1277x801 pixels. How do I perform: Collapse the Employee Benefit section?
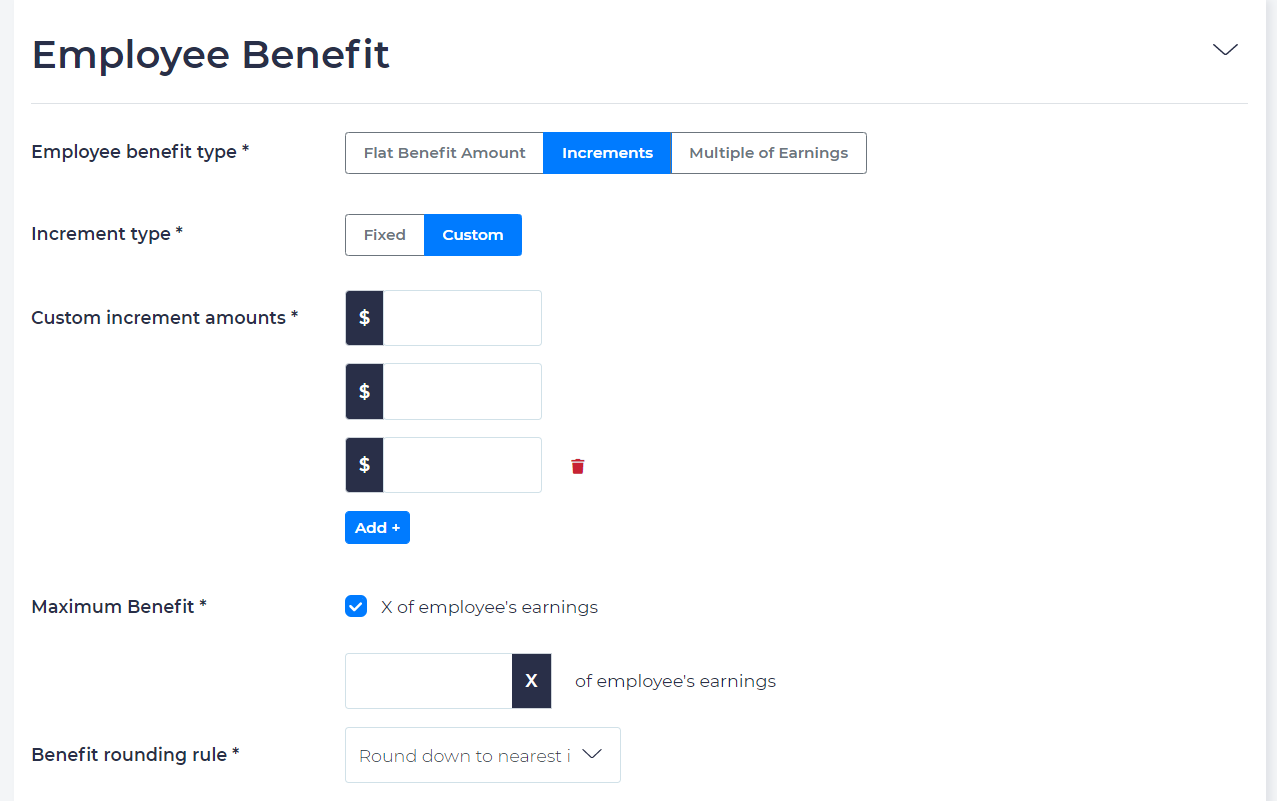pos(1225,49)
